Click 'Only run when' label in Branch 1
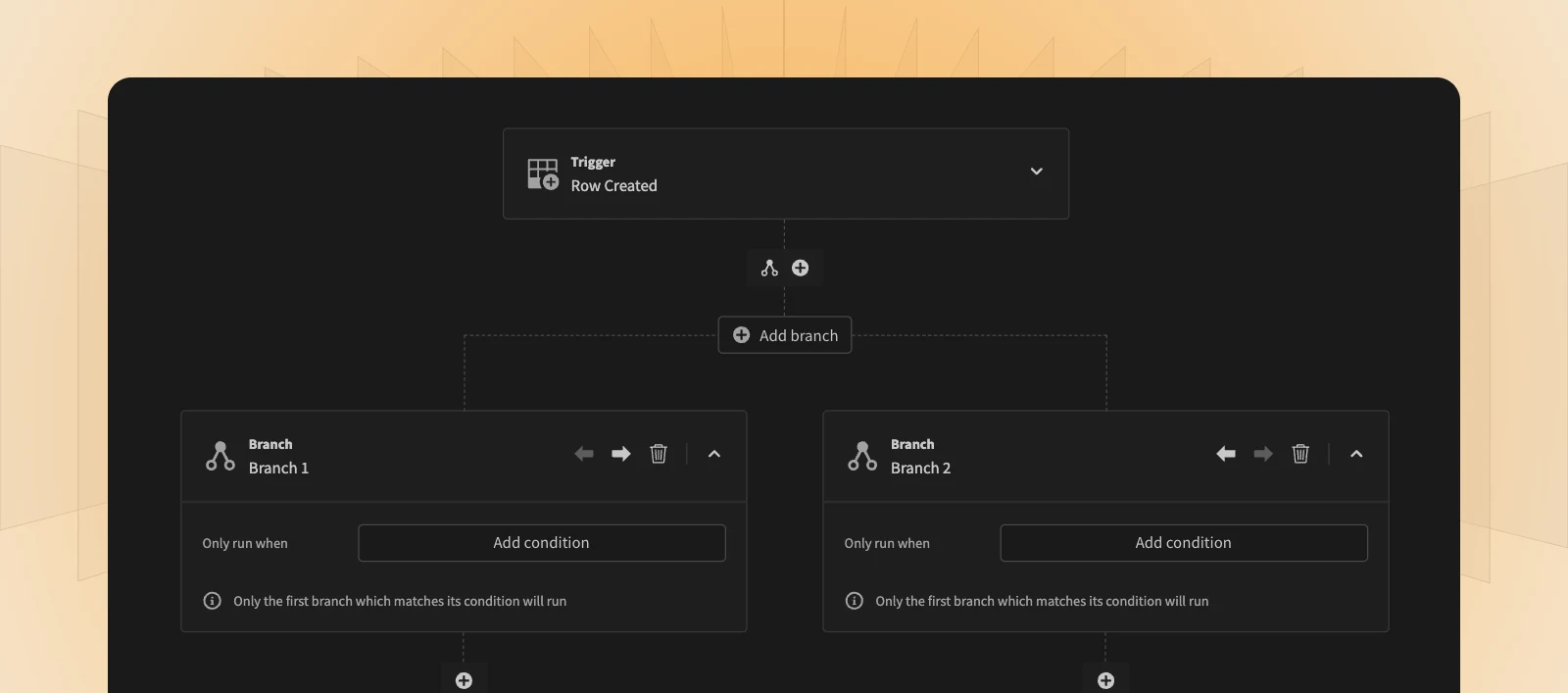Viewport: 1568px width, 693px height. [x=245, y=543]
